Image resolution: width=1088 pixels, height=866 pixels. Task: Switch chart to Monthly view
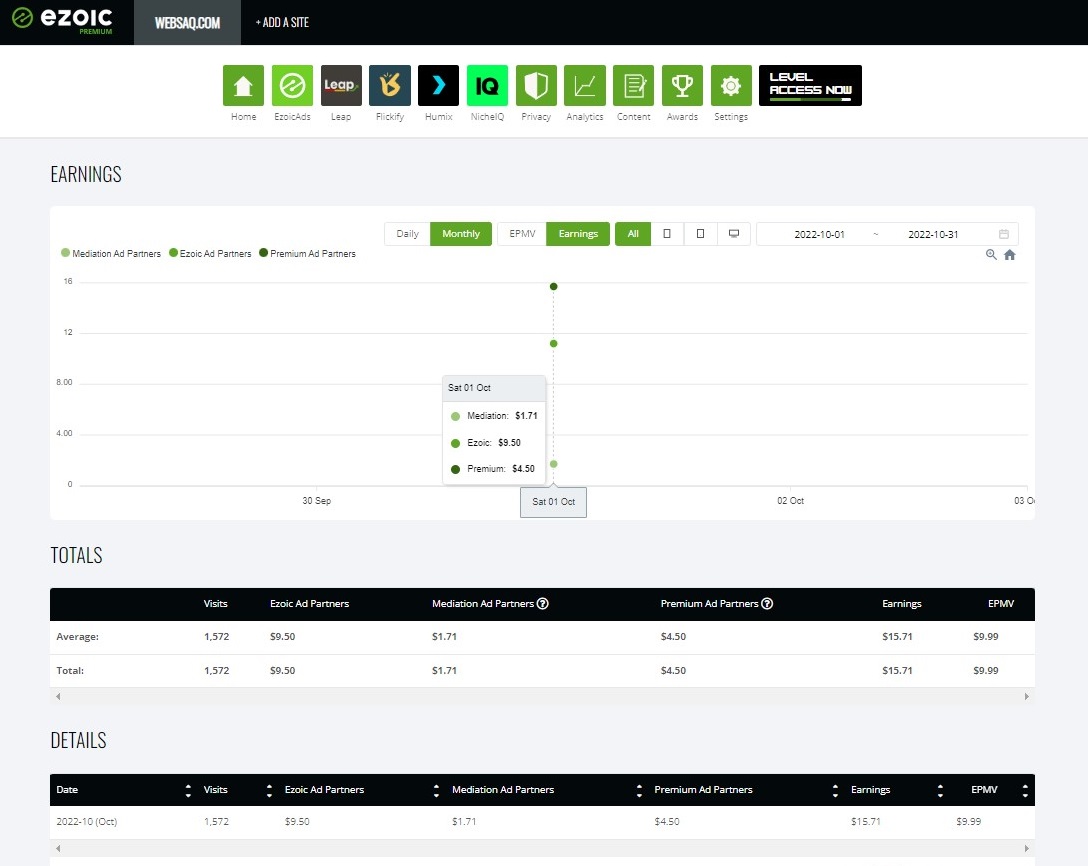tap(461, 234)
